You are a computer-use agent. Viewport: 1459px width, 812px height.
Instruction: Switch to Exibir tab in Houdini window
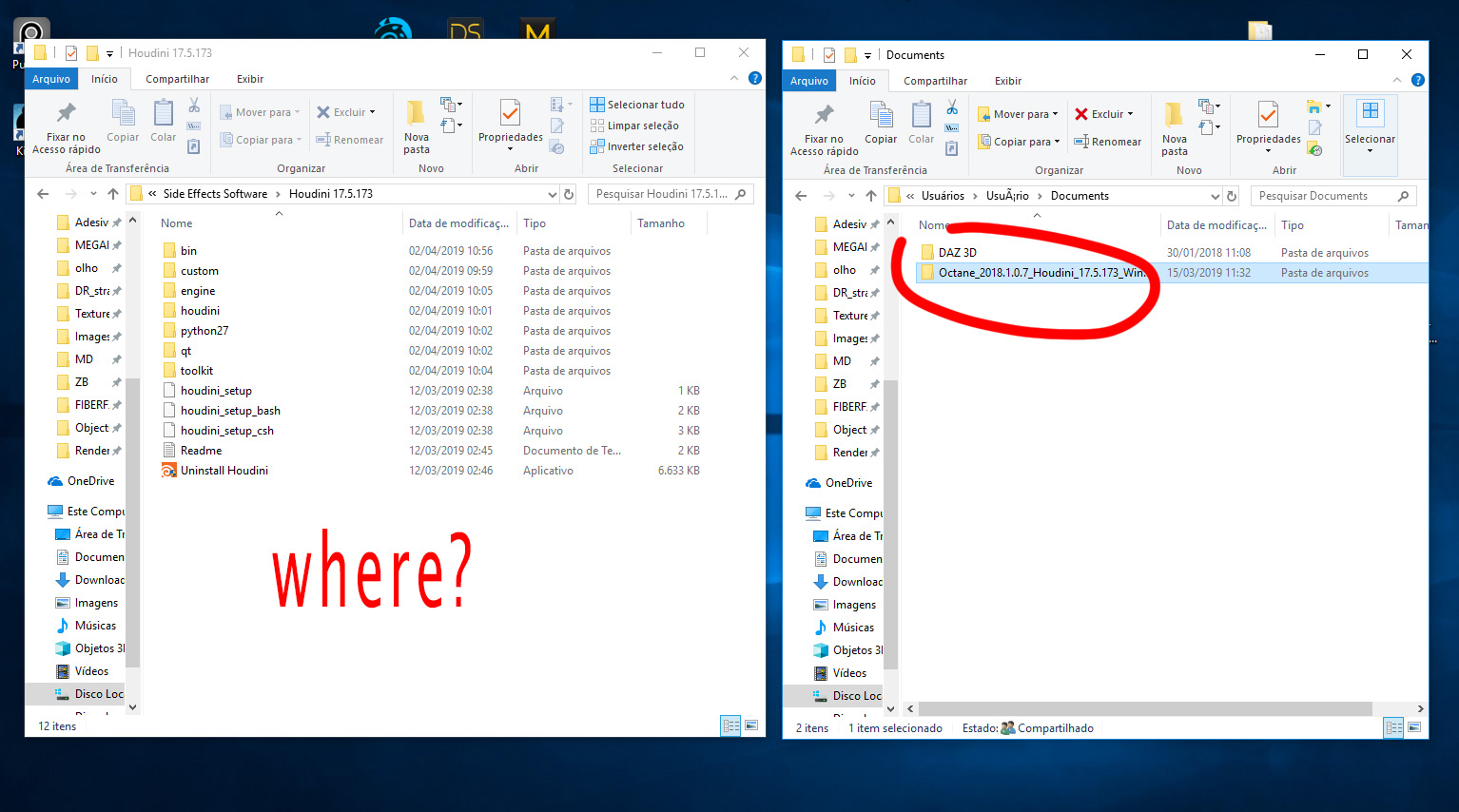click(250, 79)
